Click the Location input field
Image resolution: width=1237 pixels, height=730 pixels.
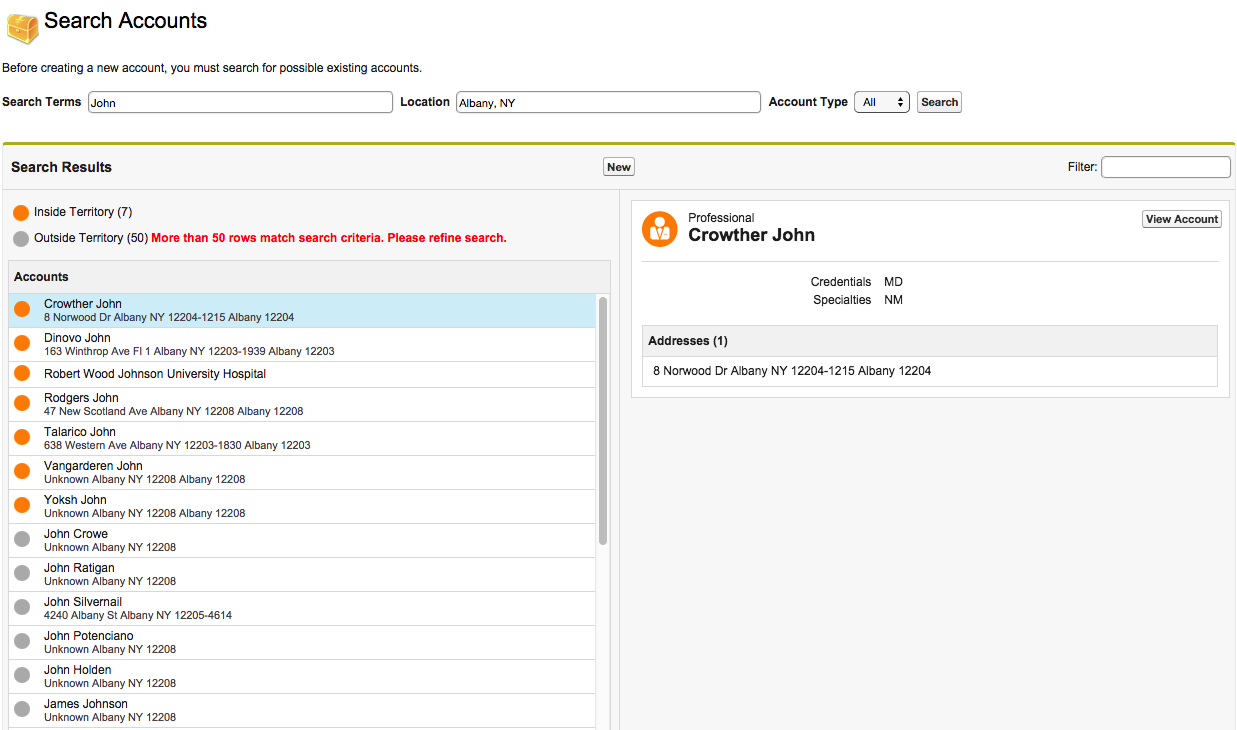tap(608, 102)
